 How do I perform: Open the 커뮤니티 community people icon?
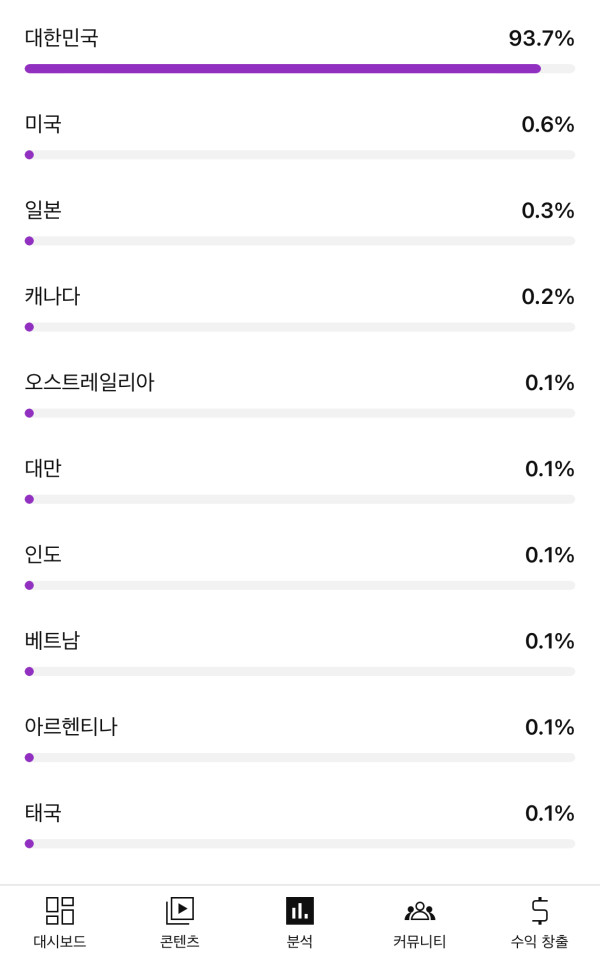click(x=420, y=910)
